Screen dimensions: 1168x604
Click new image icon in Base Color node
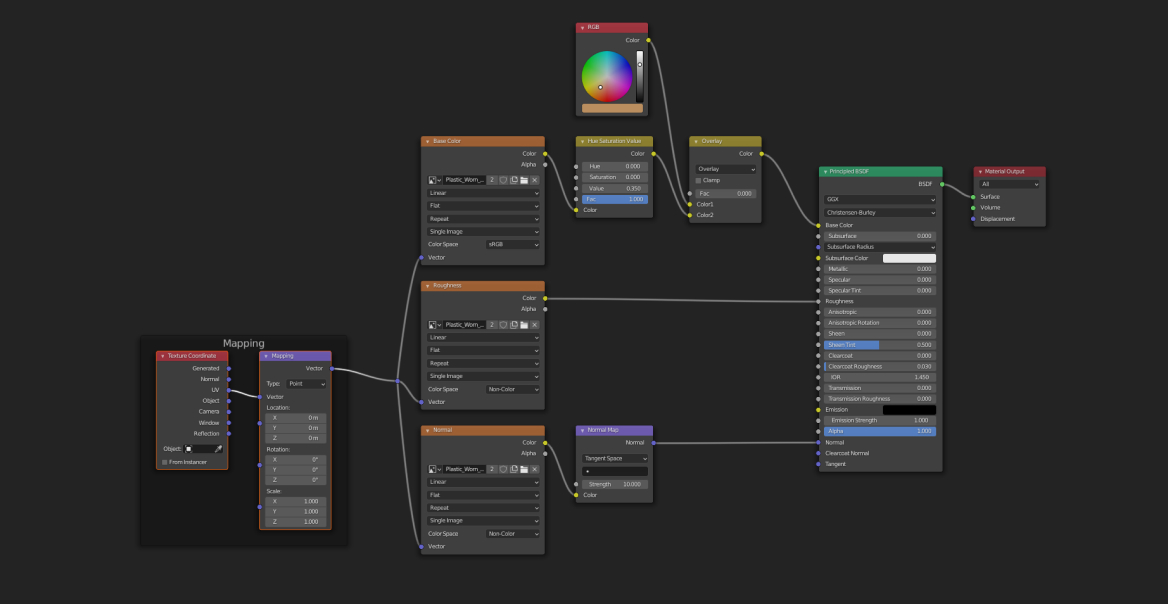click(513, 180)
